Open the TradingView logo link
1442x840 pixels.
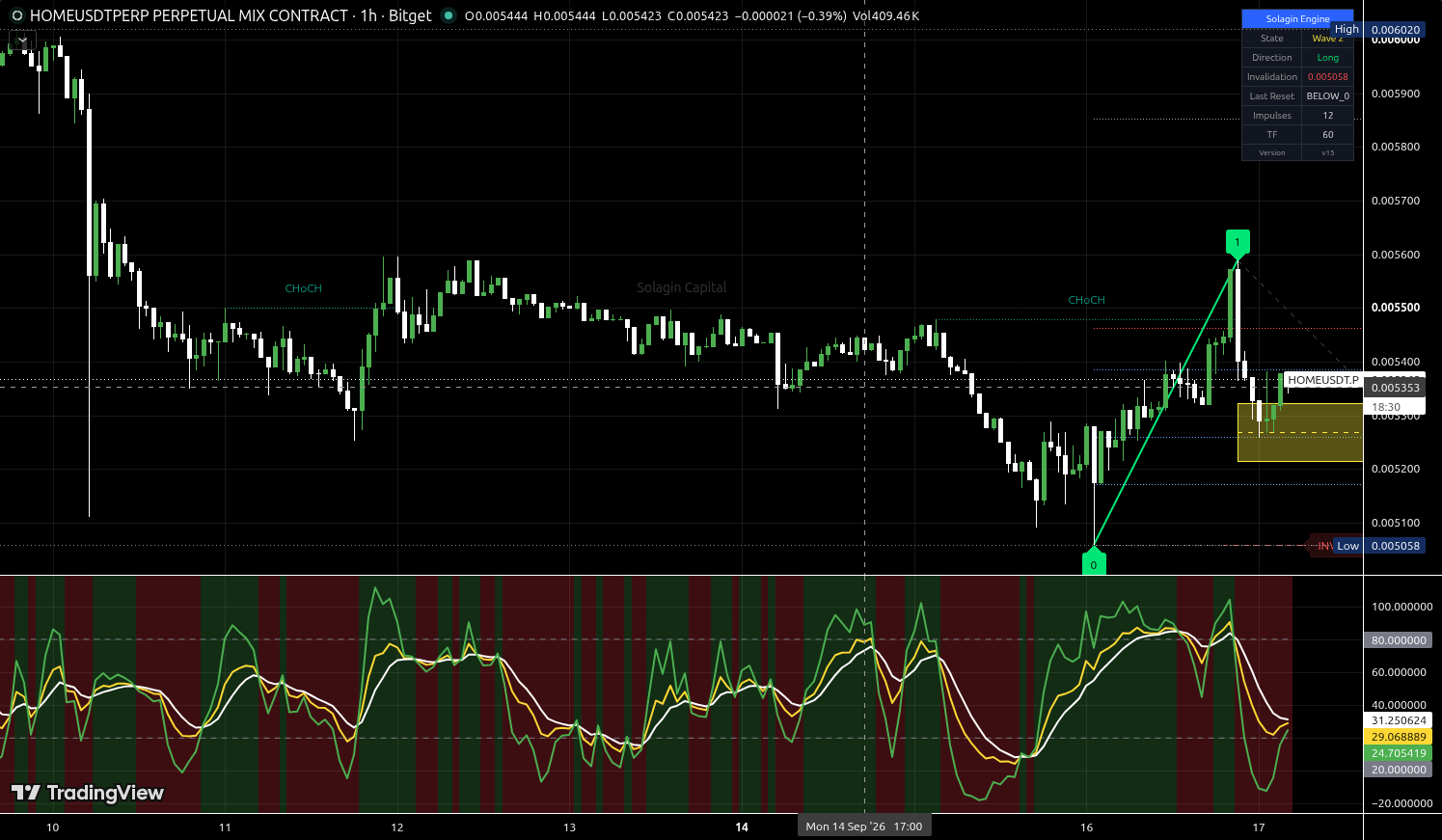tap(88, 793)
